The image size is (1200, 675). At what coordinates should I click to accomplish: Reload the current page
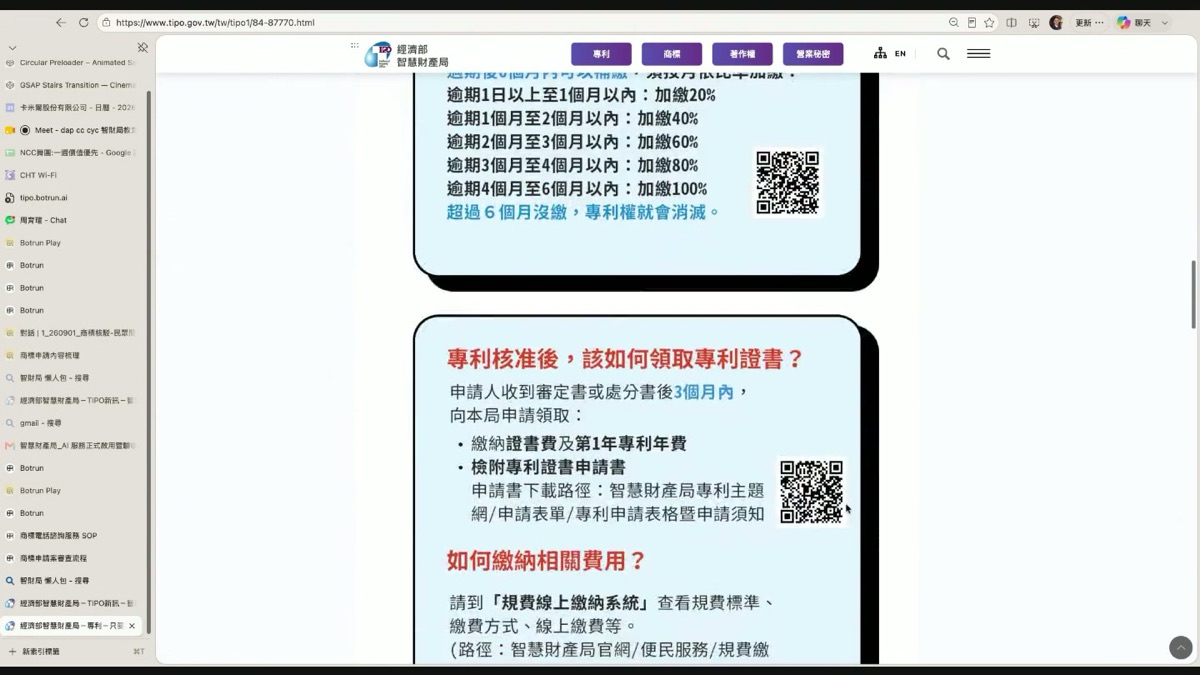[83, 22]
